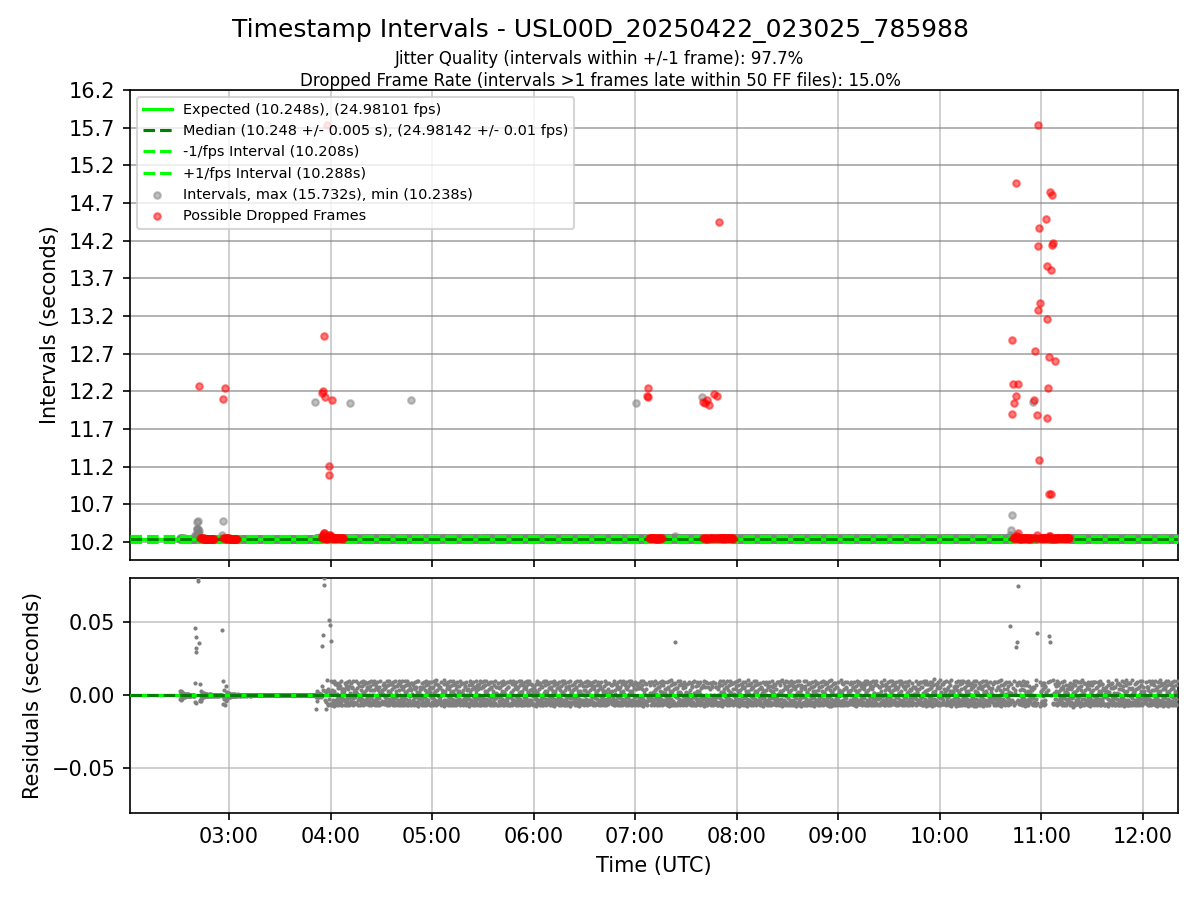Click the solid green line sample beside "Expected"
The height and width of the screenshot is (900, 1200).
(x=157, y=109)
